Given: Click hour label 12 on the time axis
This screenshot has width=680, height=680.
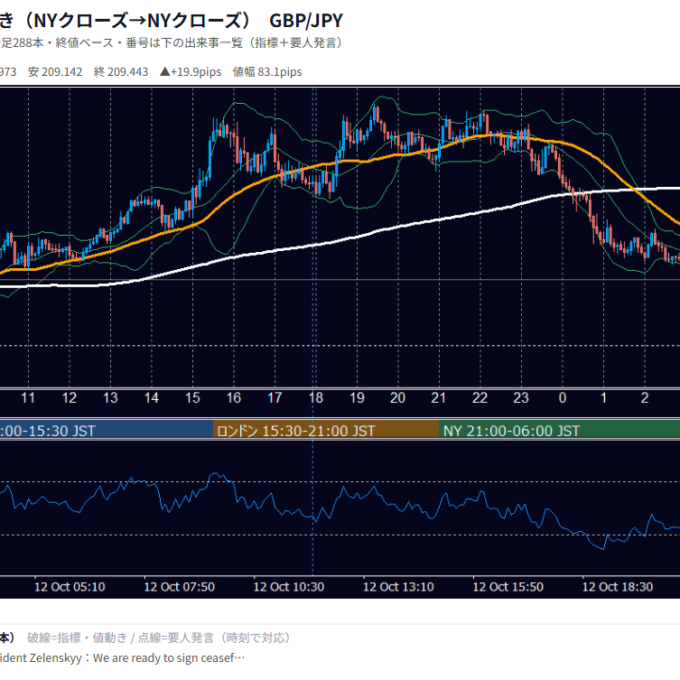Looking at the screenshot, I should click(x=69, y=398).
